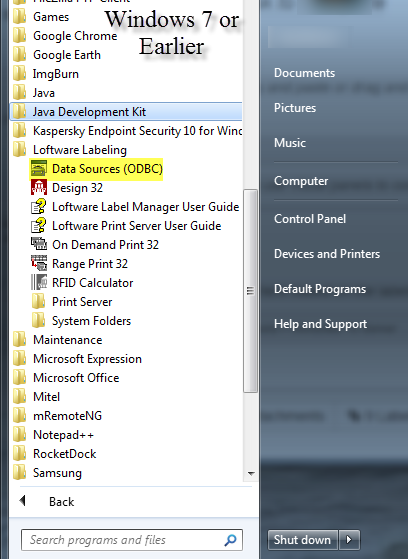Launch the Range Print 32 icon

click(x=39, y=264)
